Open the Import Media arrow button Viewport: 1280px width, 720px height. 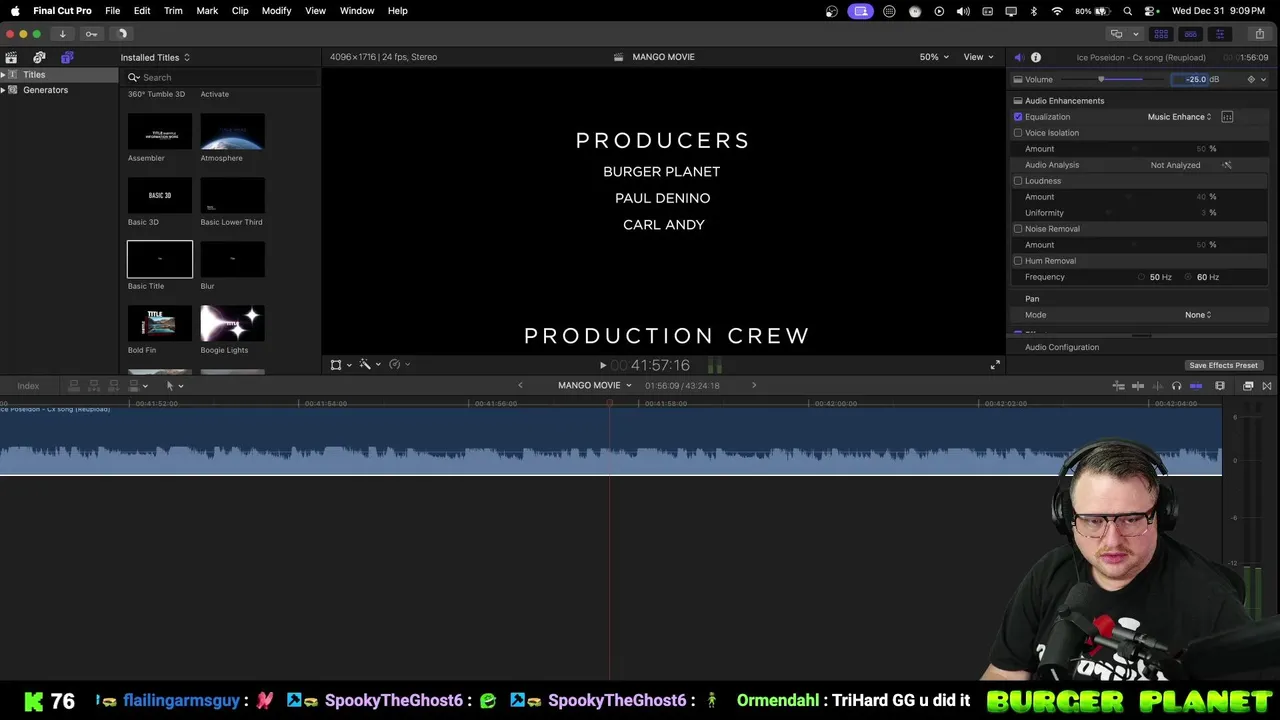[x=62, y=34]
